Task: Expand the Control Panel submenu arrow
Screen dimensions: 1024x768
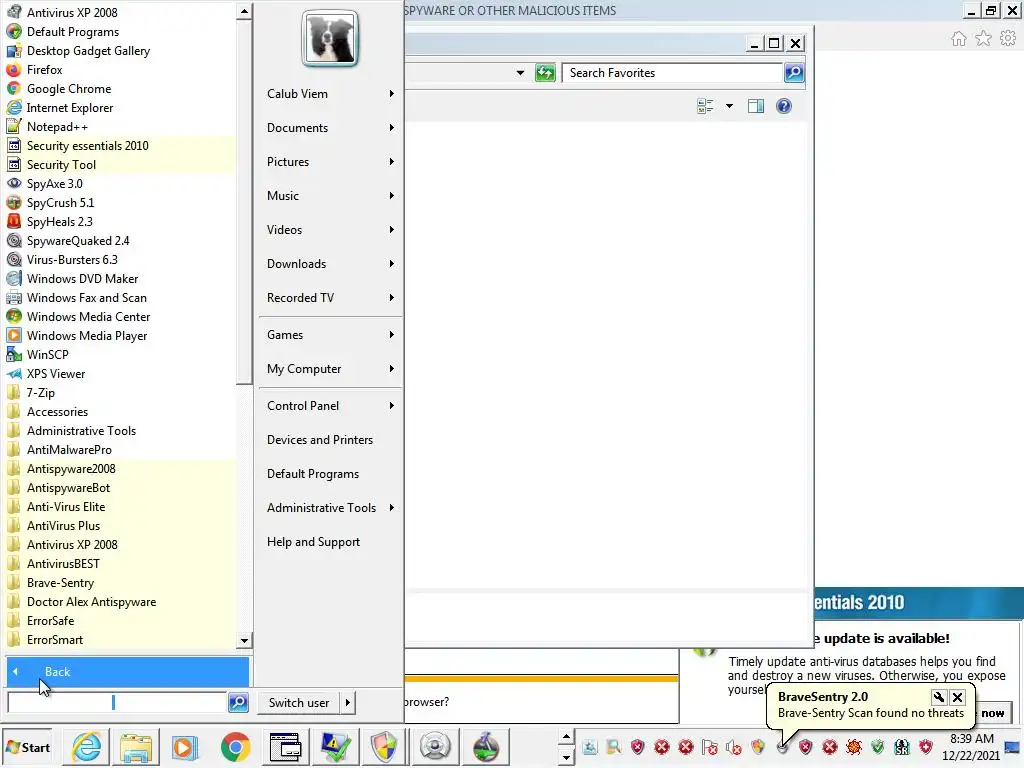Action: 391,406
